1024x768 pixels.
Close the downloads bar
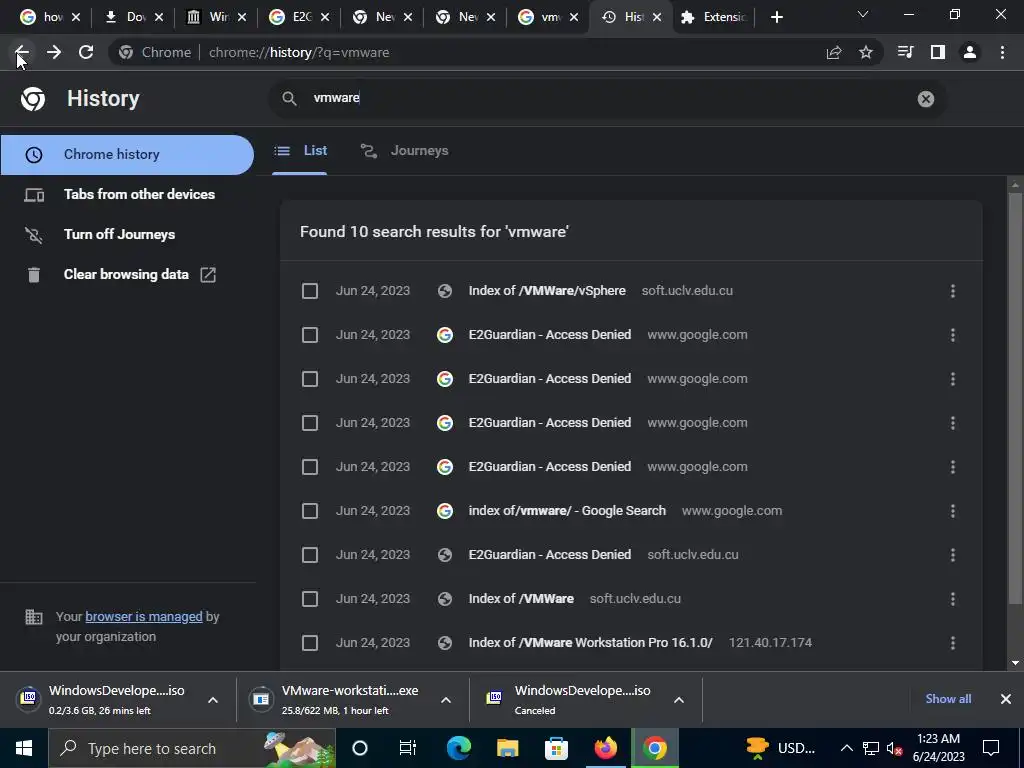coord(1006,699)
